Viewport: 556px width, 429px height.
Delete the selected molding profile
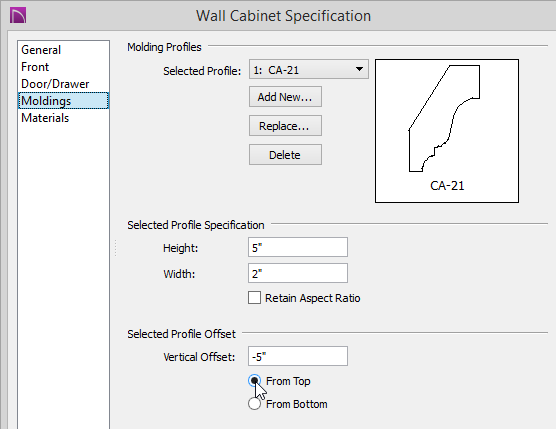(x=285, y=155)
